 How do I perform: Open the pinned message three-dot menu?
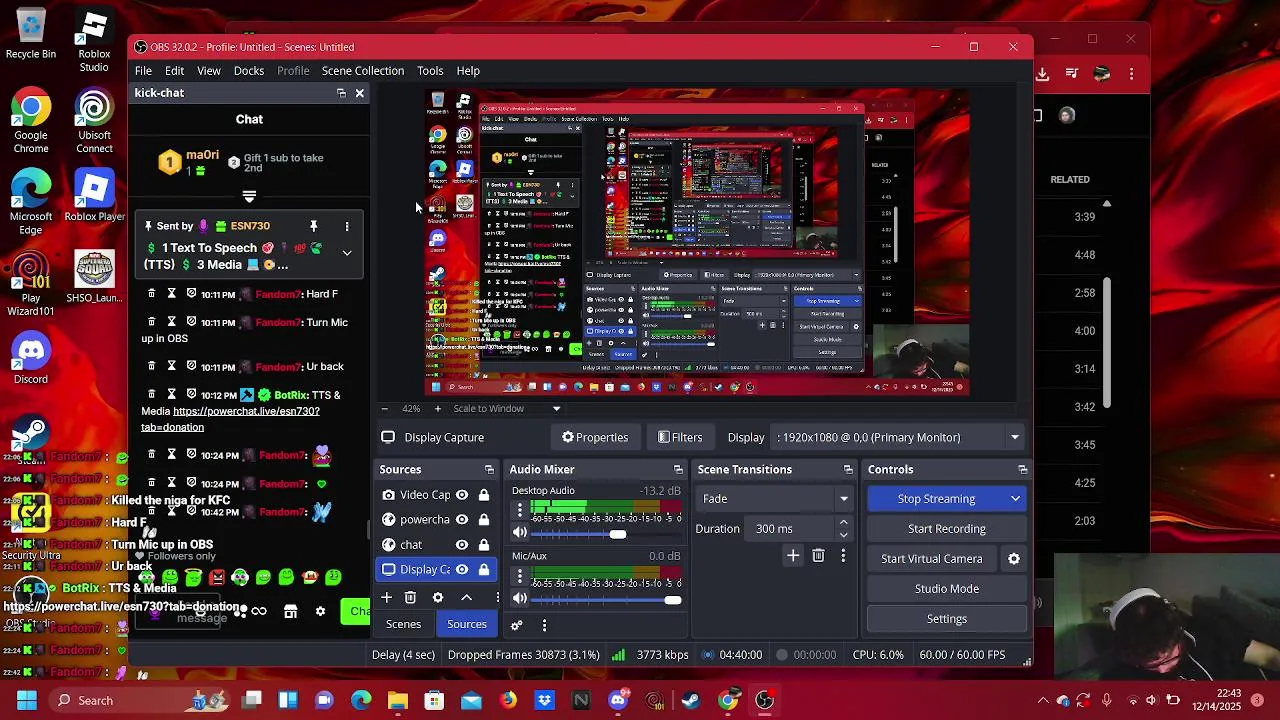pos(347,226)
